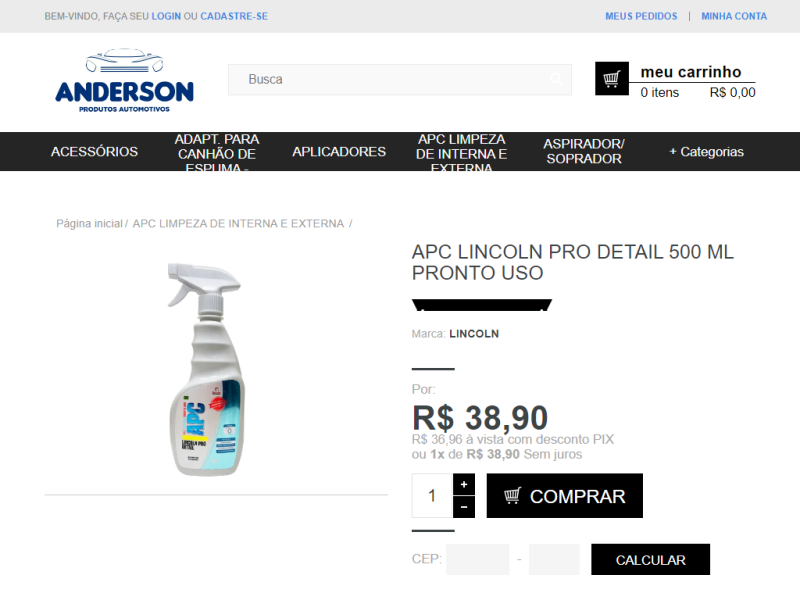
Task: Select APC LIMPEZA DE INTERNA E EXTERNA menu item
Action: (461, 152)
